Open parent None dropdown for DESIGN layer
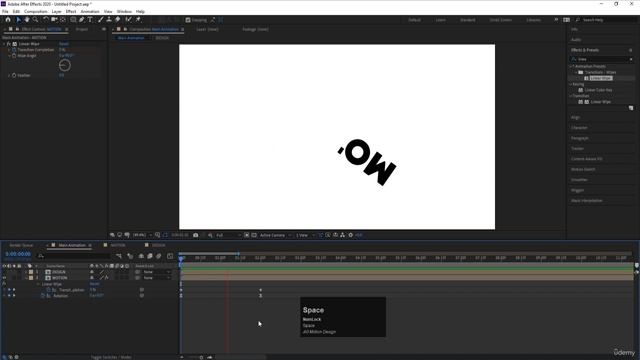This screenshot has height=360, width=640. click(x=156, y=272)
